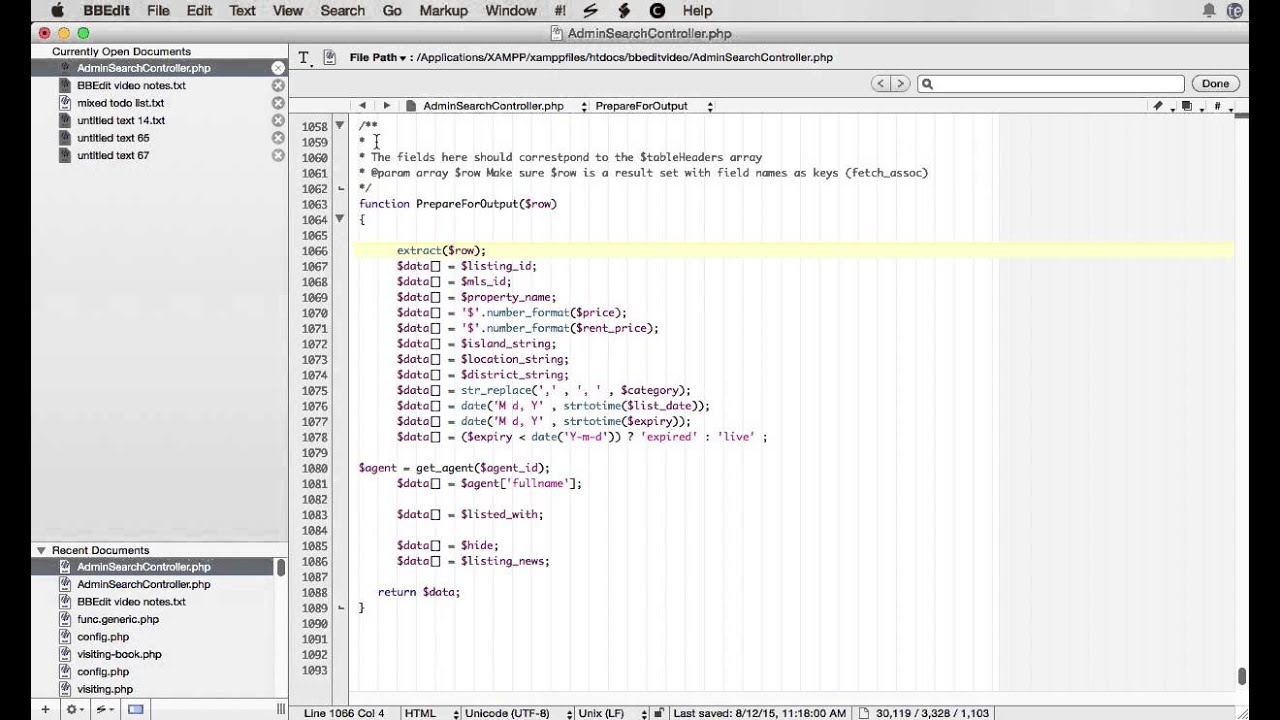Click inside the search field
1280x720 pixels.
coord(1050,84)
